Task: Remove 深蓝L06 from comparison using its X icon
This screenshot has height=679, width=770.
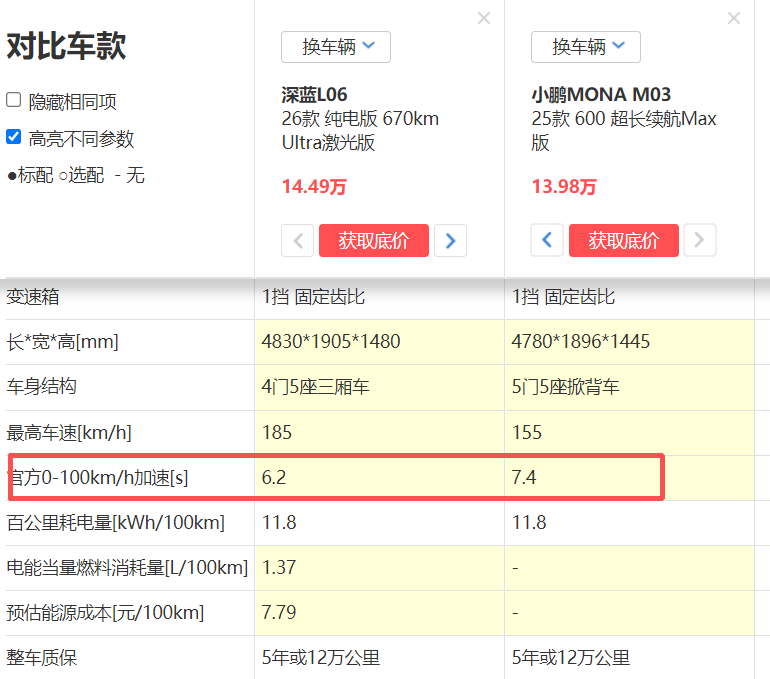Action: tap(484, 18)
